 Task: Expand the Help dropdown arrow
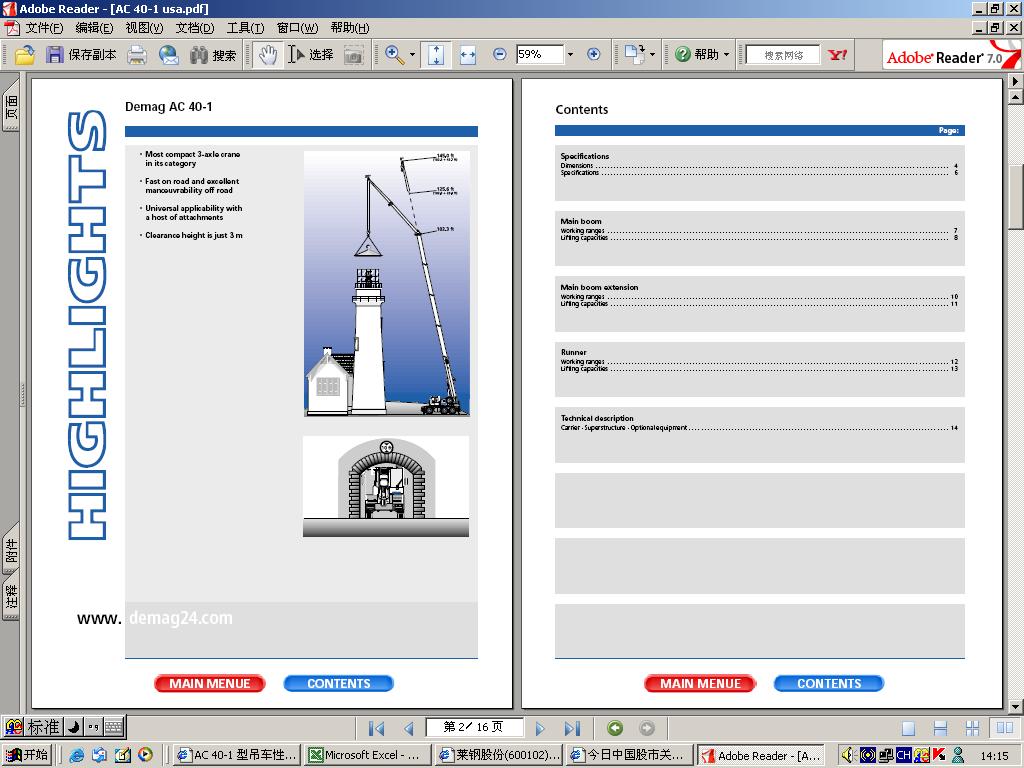tap(726, 55)
